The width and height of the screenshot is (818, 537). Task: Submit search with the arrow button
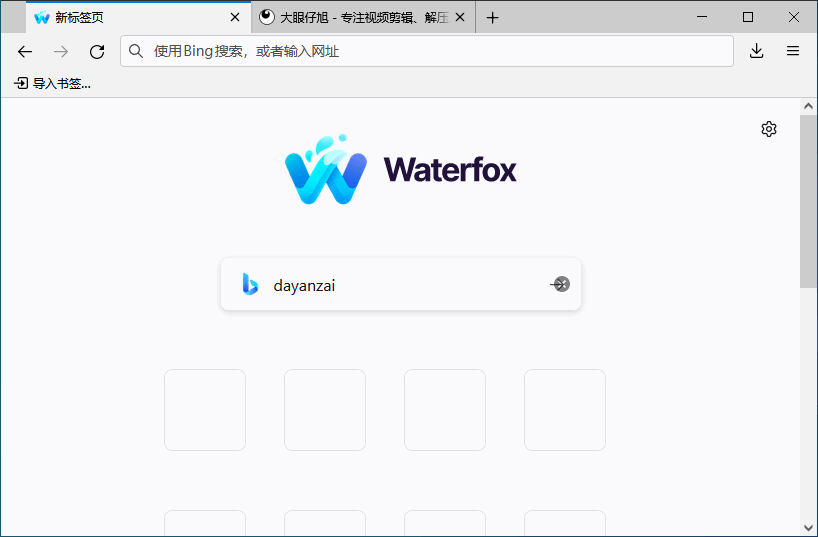(560, 284)
